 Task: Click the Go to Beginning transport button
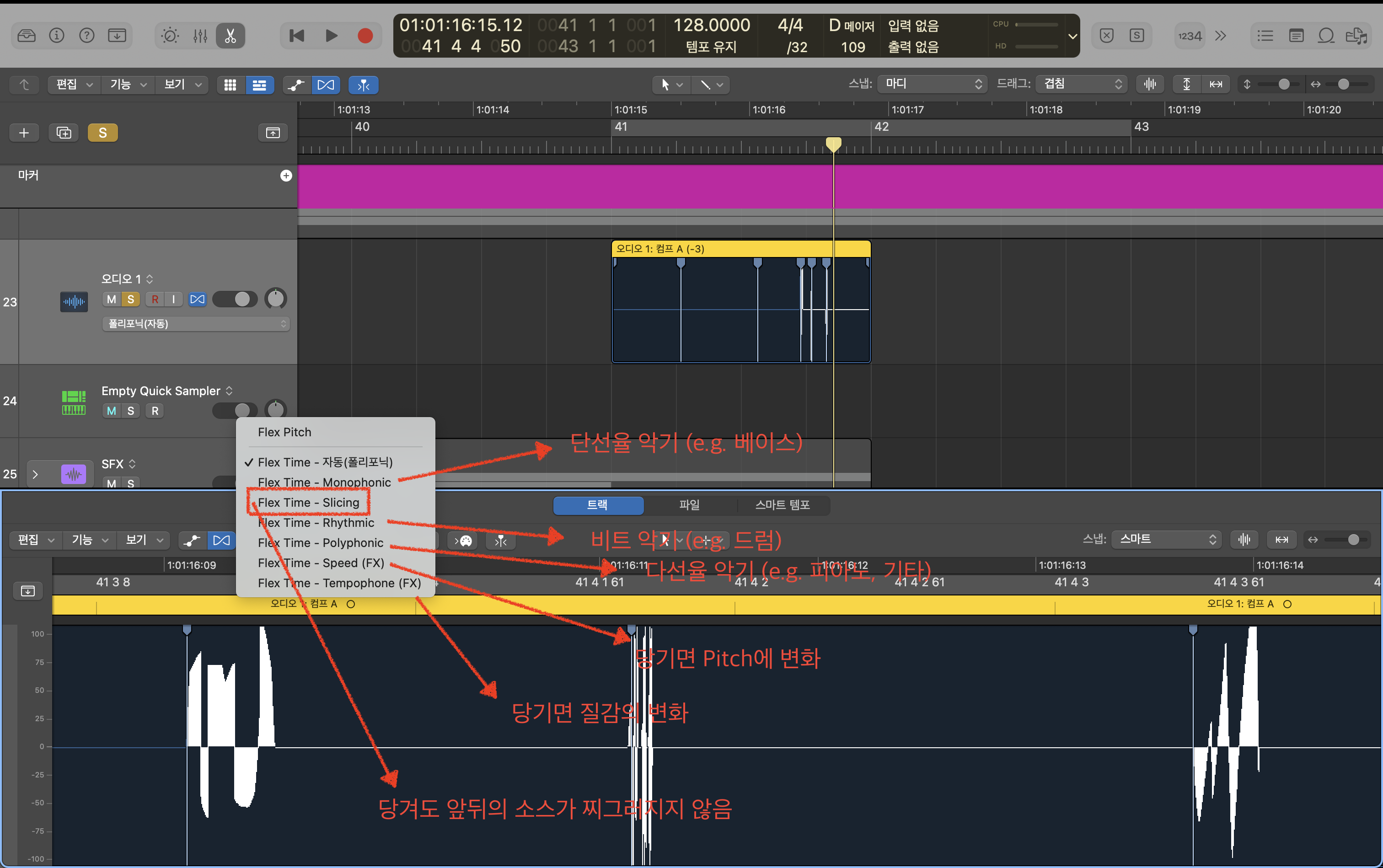[297, 36]
